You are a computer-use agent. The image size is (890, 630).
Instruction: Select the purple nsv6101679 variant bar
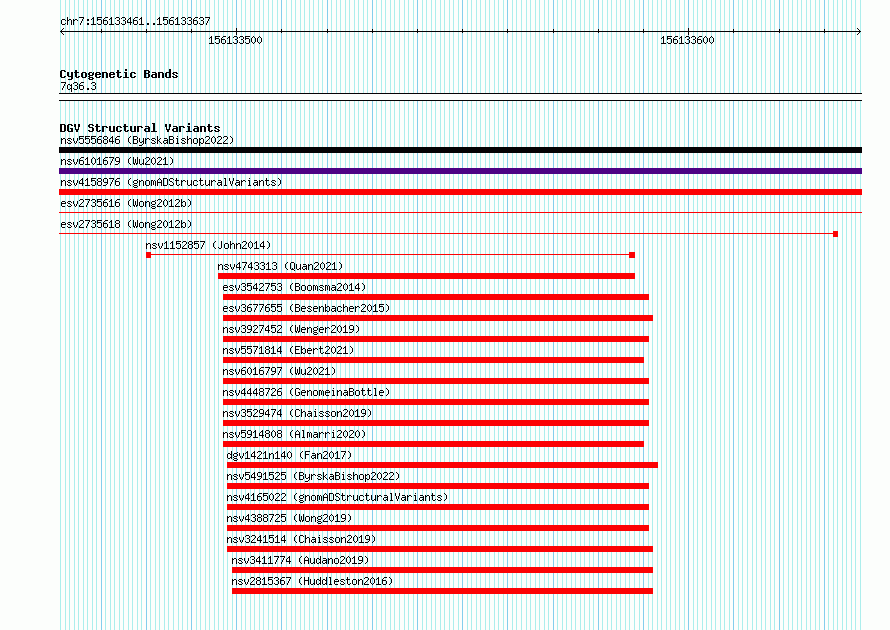point(460,171)
